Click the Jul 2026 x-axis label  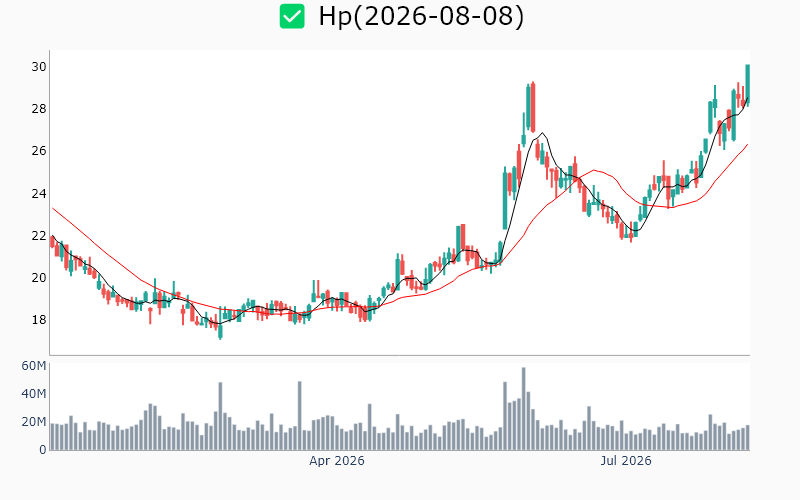(x=626, y=461)
